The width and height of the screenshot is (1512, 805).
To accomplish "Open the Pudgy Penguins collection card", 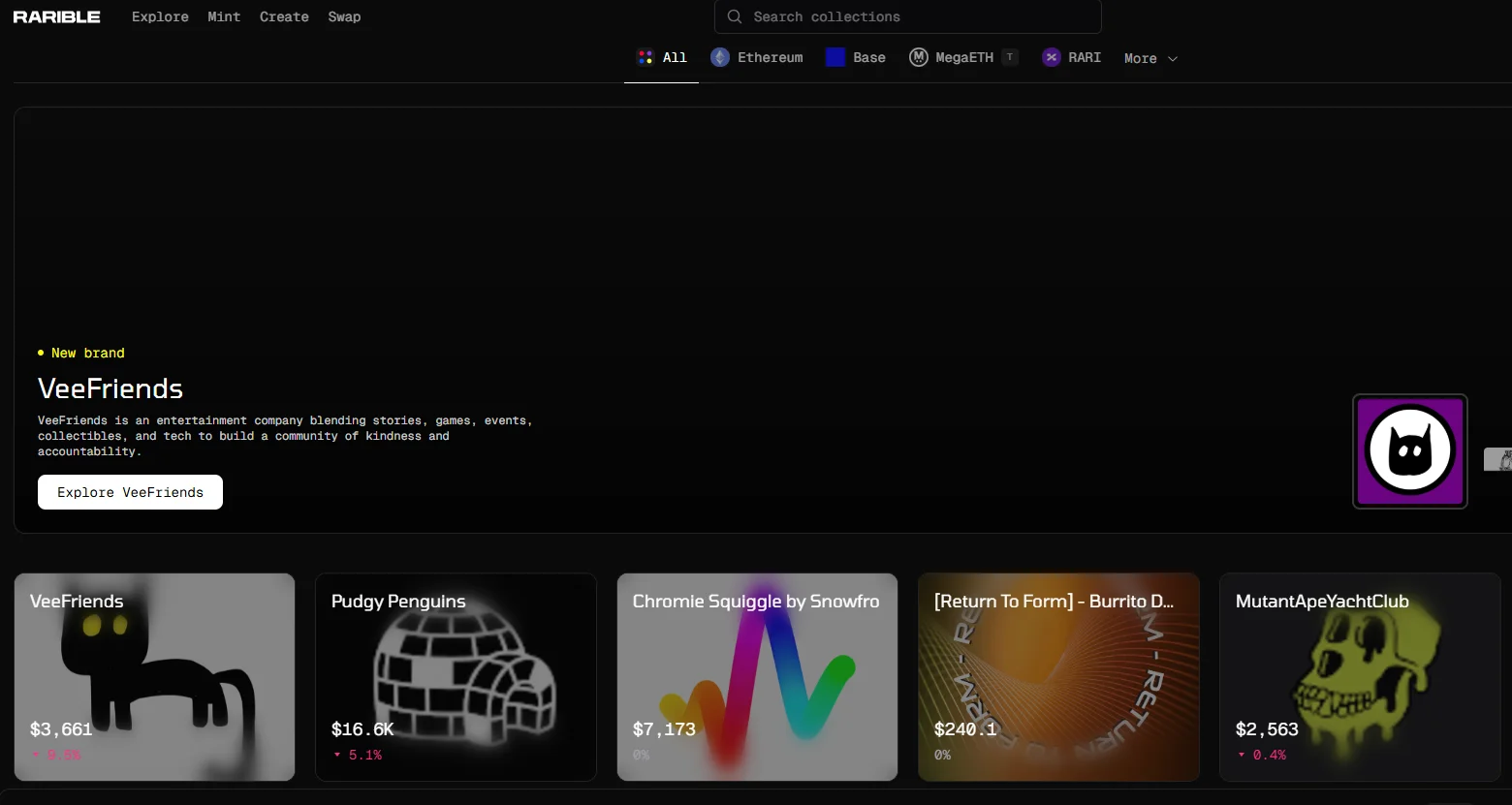I will coord(456,676).
